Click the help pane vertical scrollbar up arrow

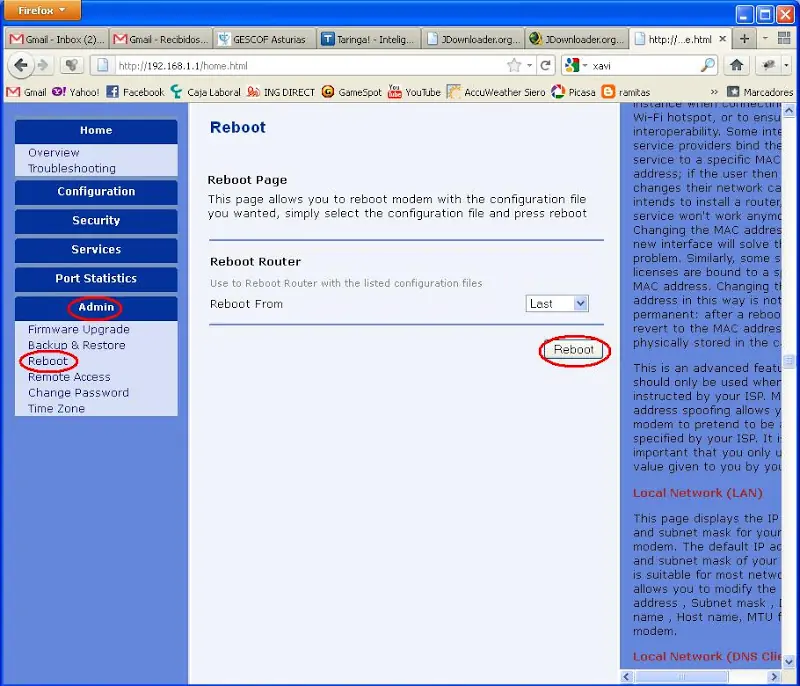point(789,110)
